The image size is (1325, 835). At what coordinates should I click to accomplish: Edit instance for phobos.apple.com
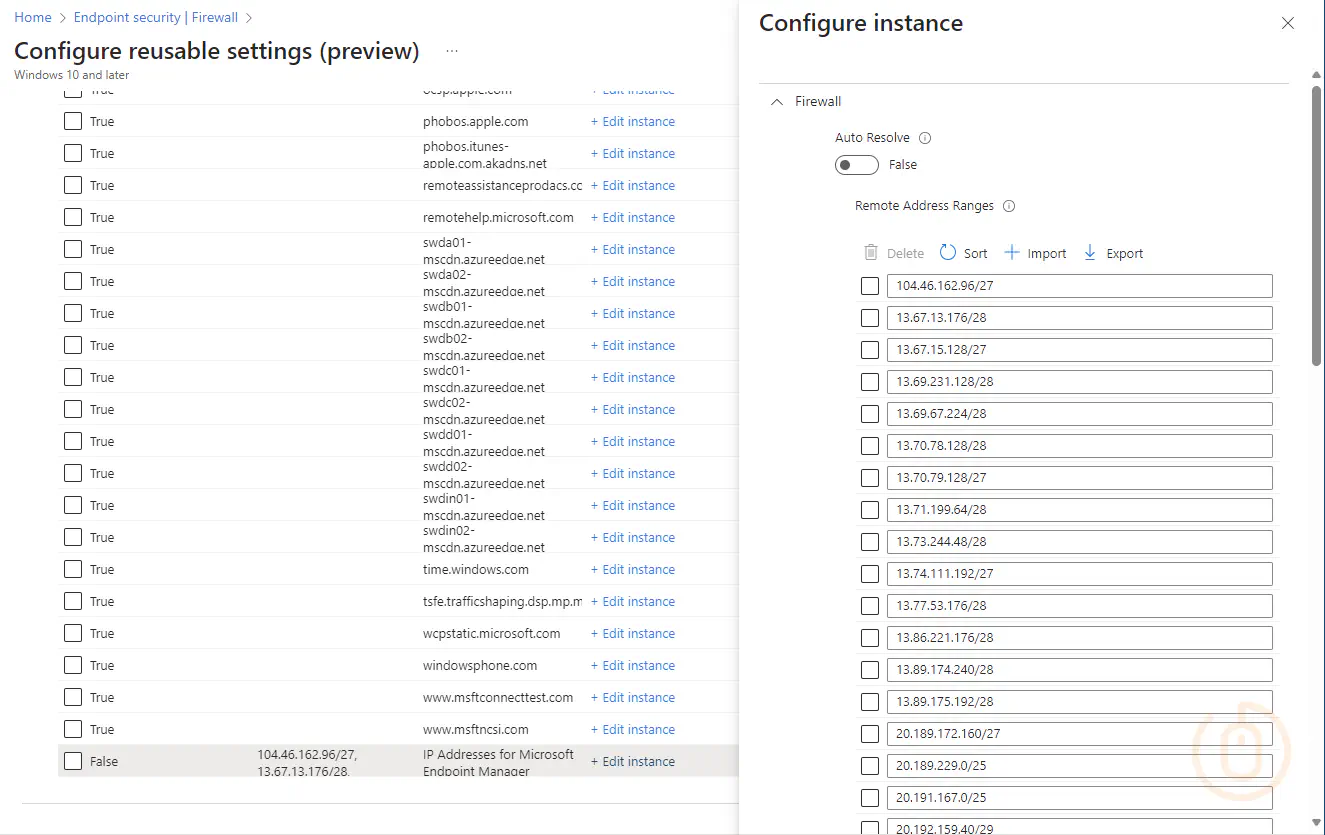pos(633,121)
